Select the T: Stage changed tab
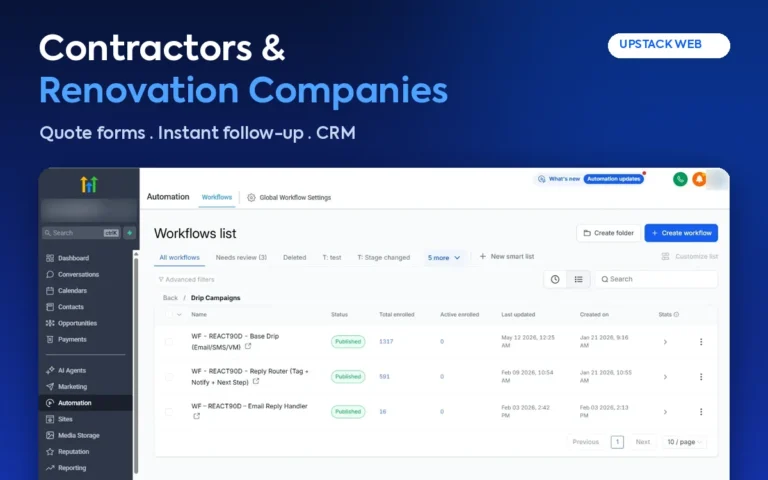 pos(384,258)
